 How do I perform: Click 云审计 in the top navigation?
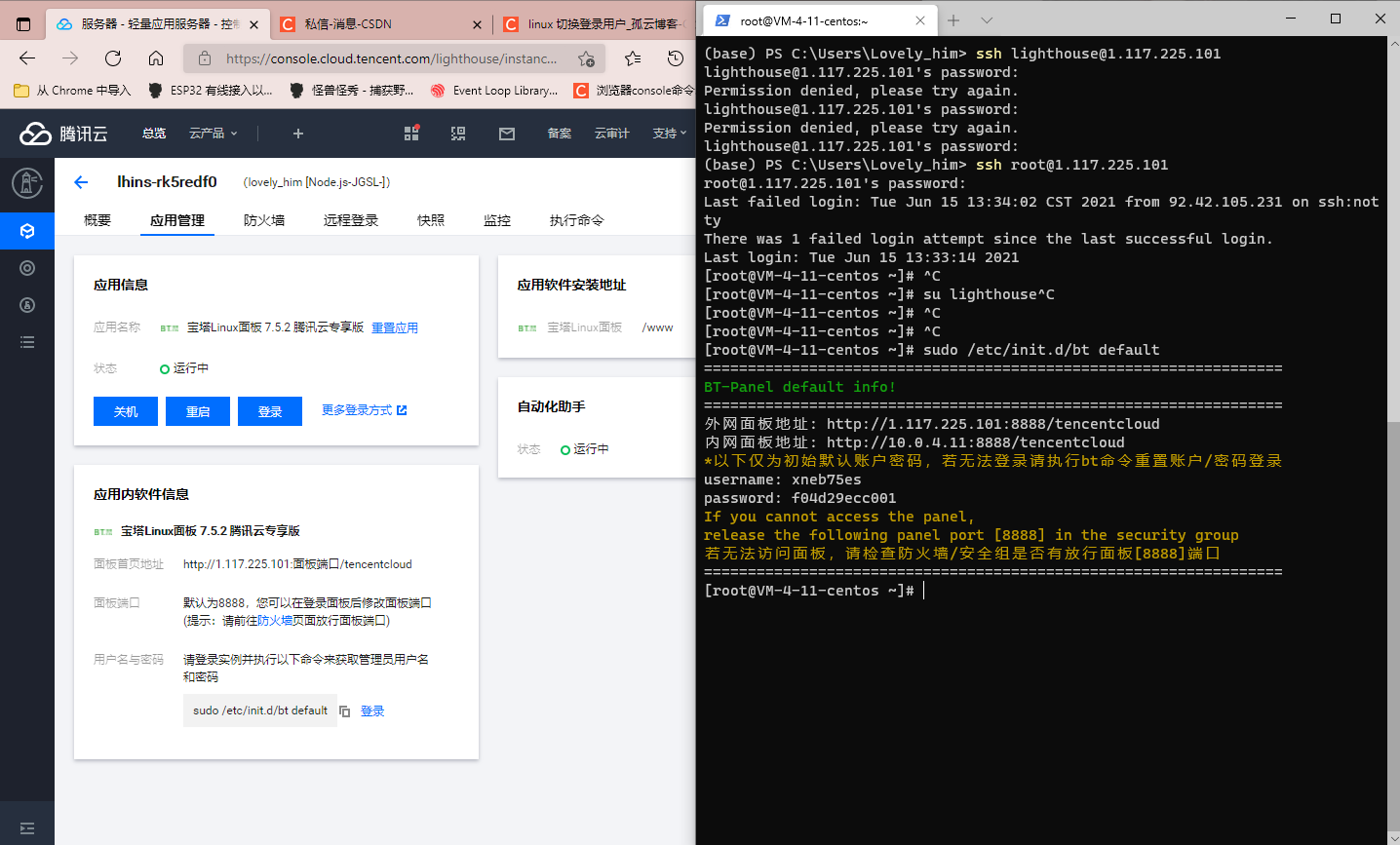(x=612, y=134)
